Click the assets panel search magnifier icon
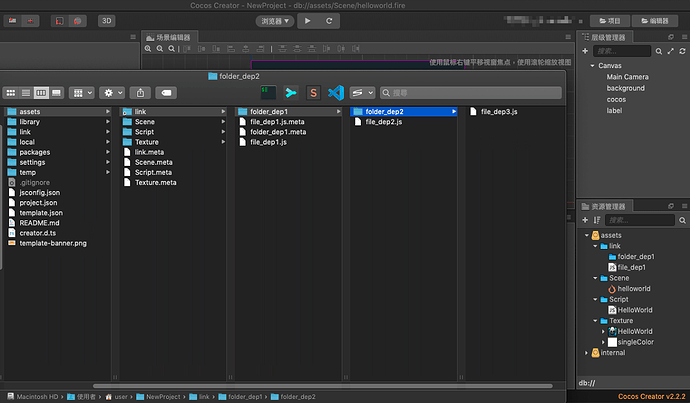This screenshot has width=690, height=403. pyautogui.click(x=682, y=220)
